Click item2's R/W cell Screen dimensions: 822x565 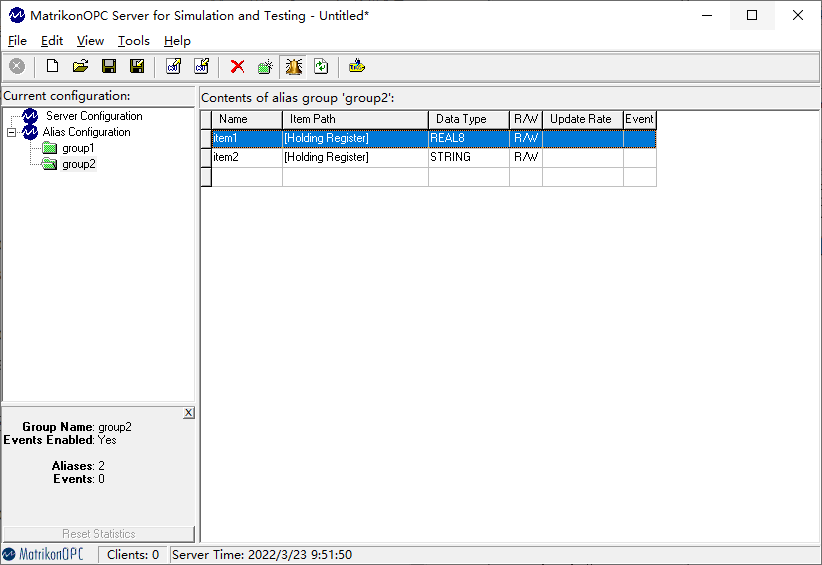tap(526, 158)
